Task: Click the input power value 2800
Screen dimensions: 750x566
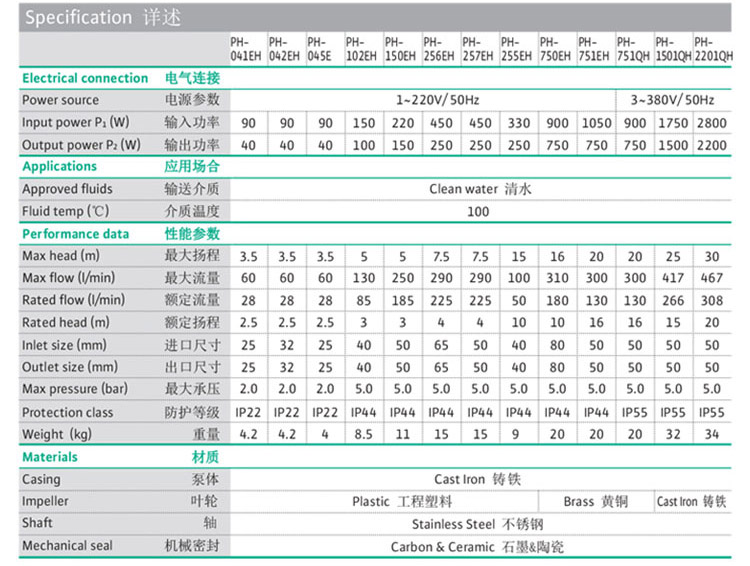Action: [x=712, y=123]
